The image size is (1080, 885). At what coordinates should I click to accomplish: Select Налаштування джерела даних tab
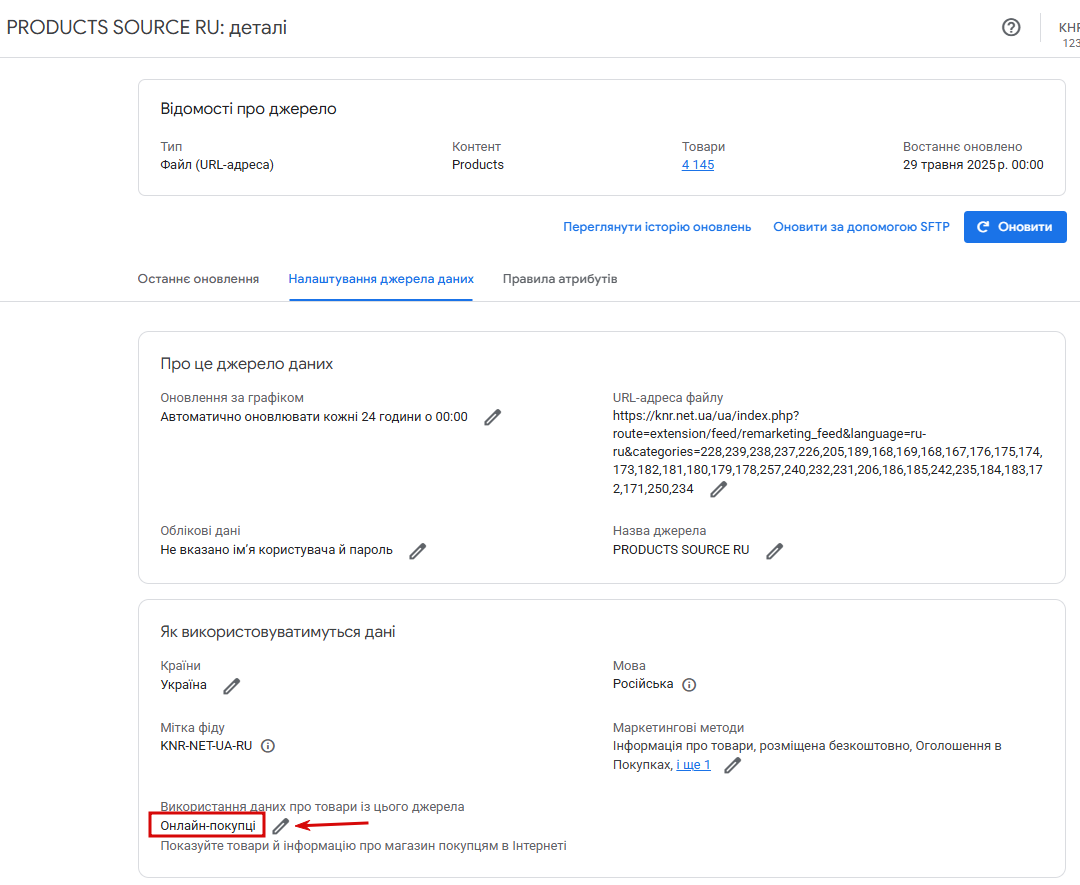[x=381, y=279]
